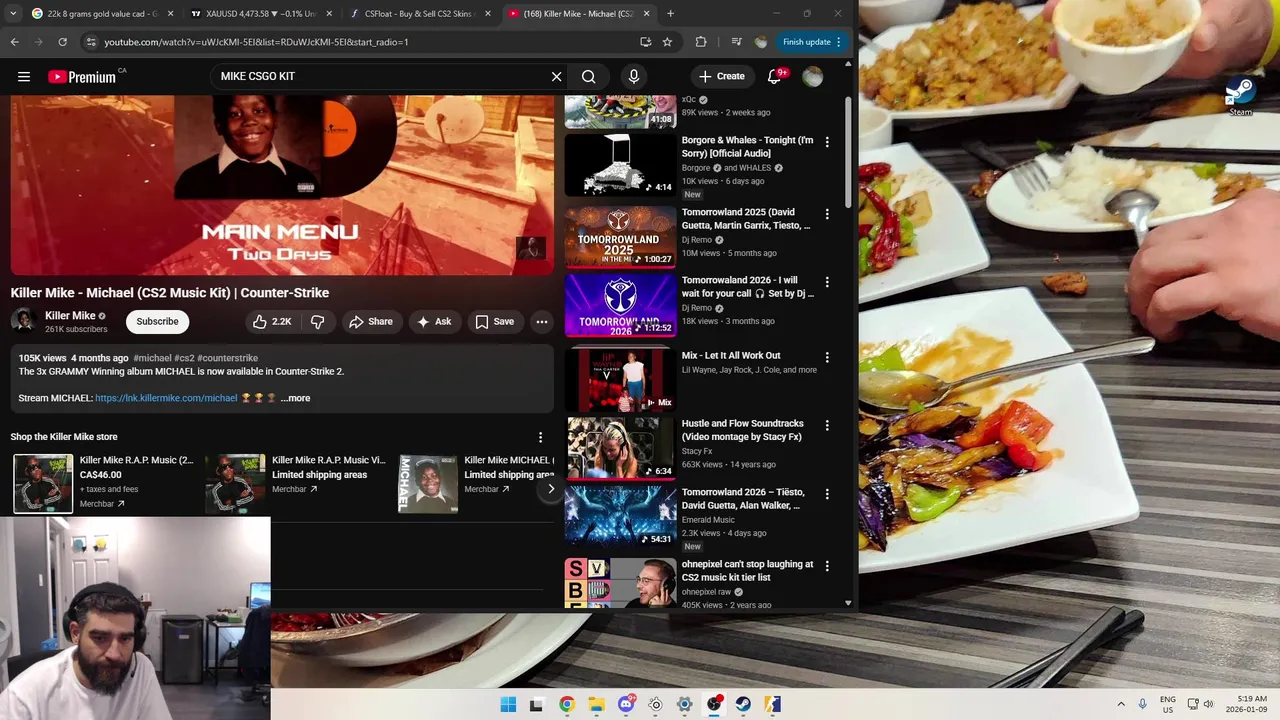The height and width of the screenshot is (720, 1280).
Task: Open Chrome media controls icon
Action: [736, 42]
